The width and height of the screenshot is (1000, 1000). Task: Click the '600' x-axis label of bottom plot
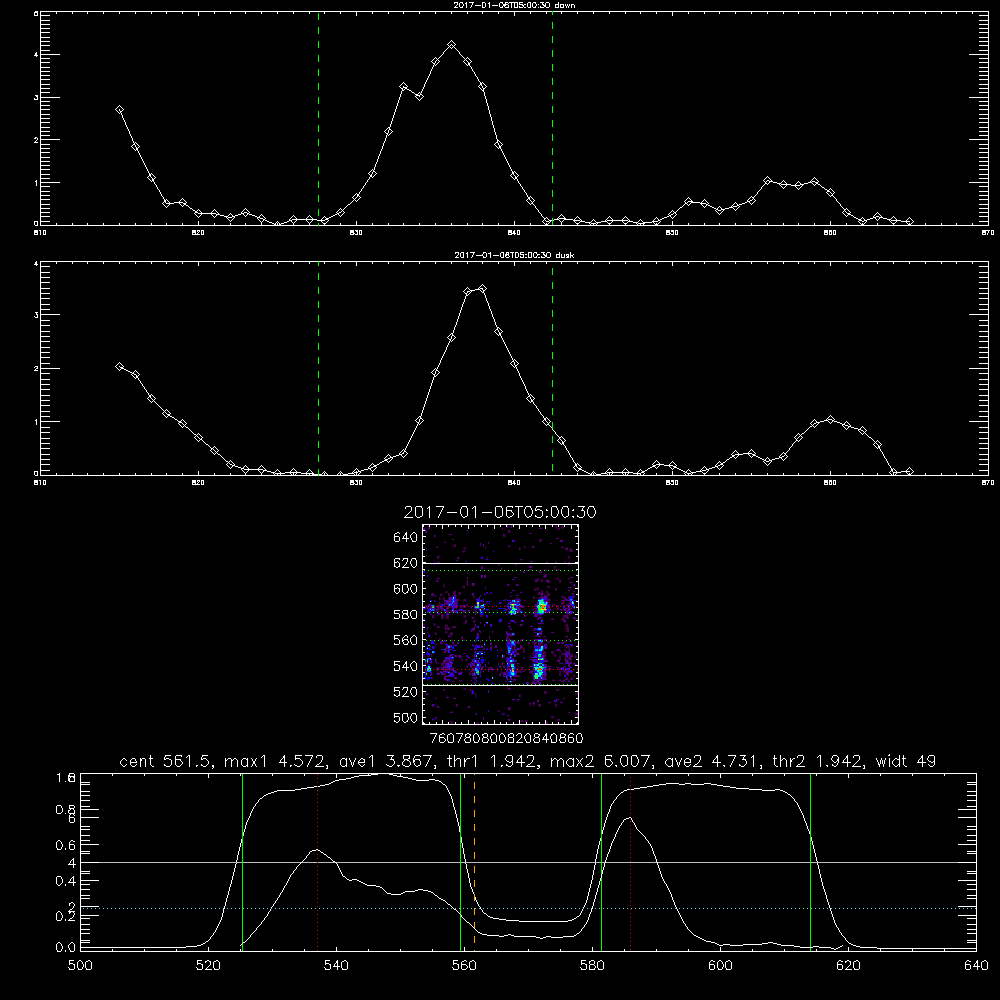coord(720,966)
